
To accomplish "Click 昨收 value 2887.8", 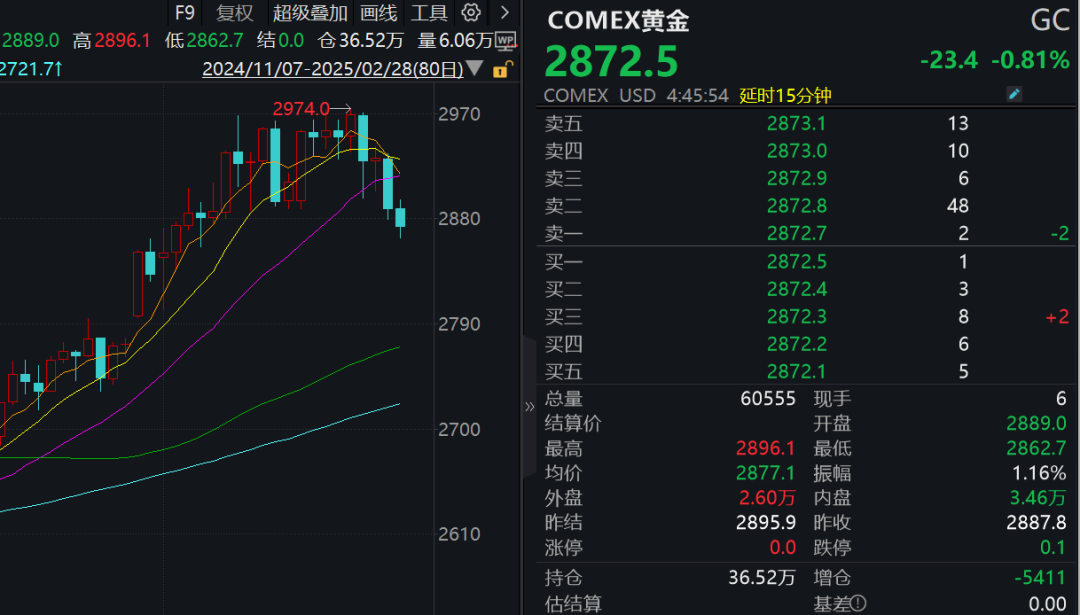I will 1036,523.
